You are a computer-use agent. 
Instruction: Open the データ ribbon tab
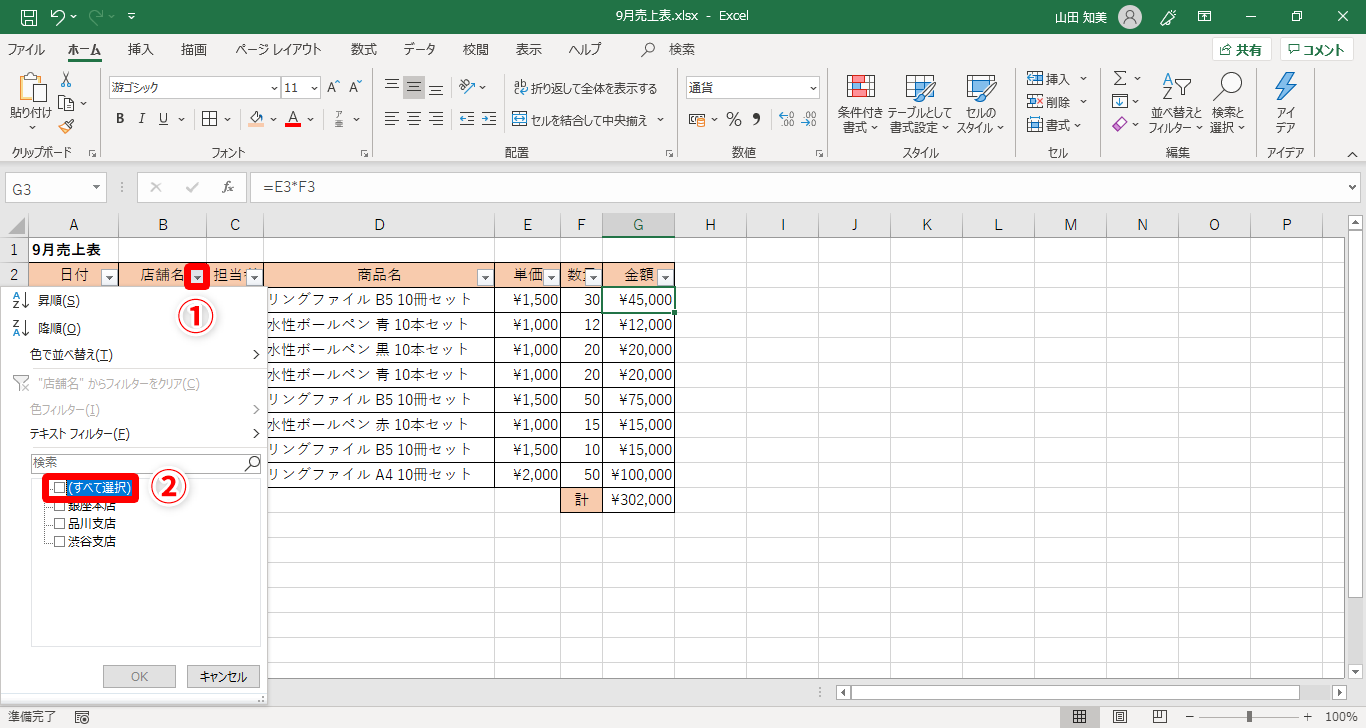pyautogui.click(x=420, y=49)
